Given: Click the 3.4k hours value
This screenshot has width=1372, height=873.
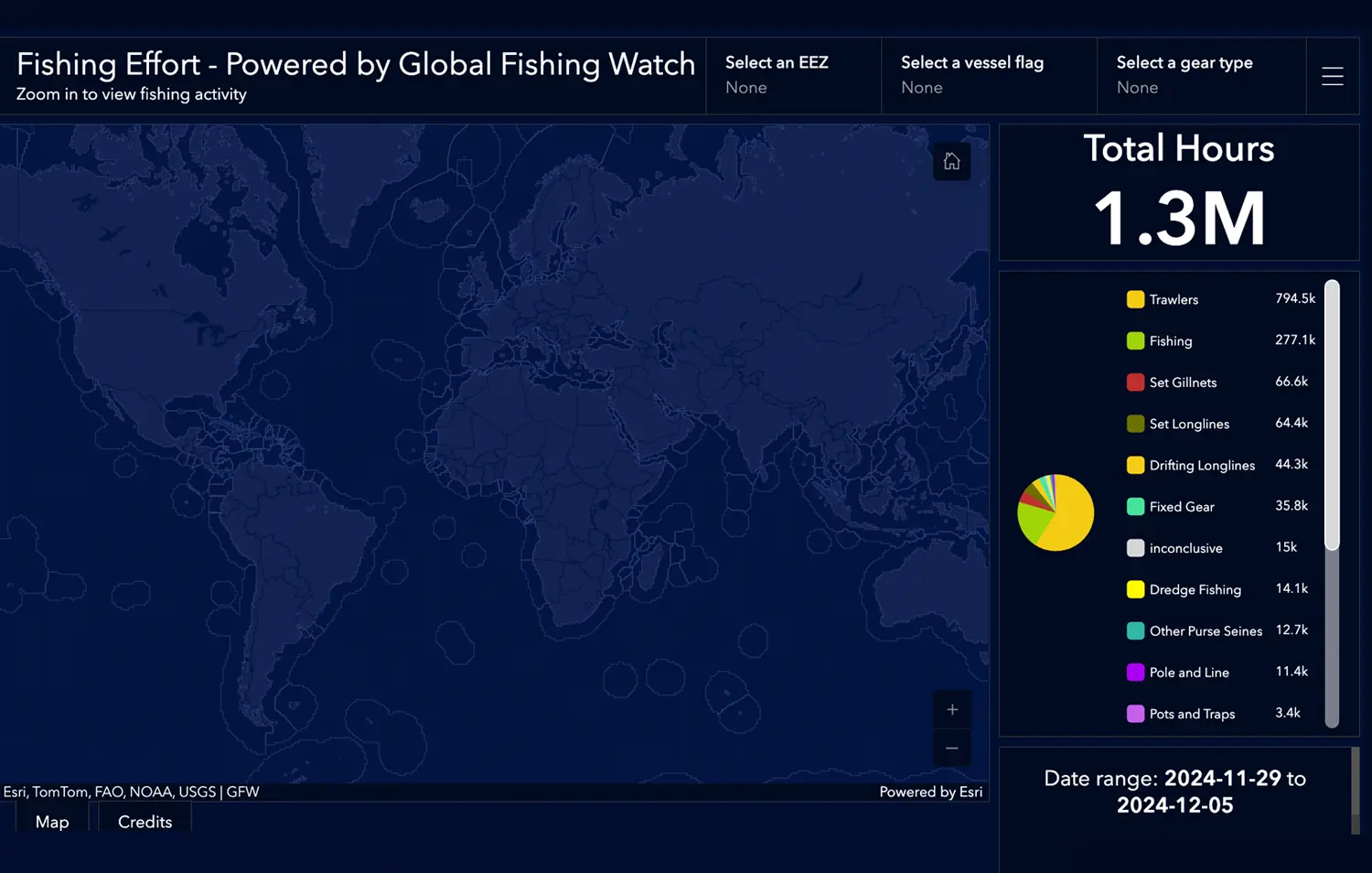Looking at the screenshot, I should (1288, 712).
